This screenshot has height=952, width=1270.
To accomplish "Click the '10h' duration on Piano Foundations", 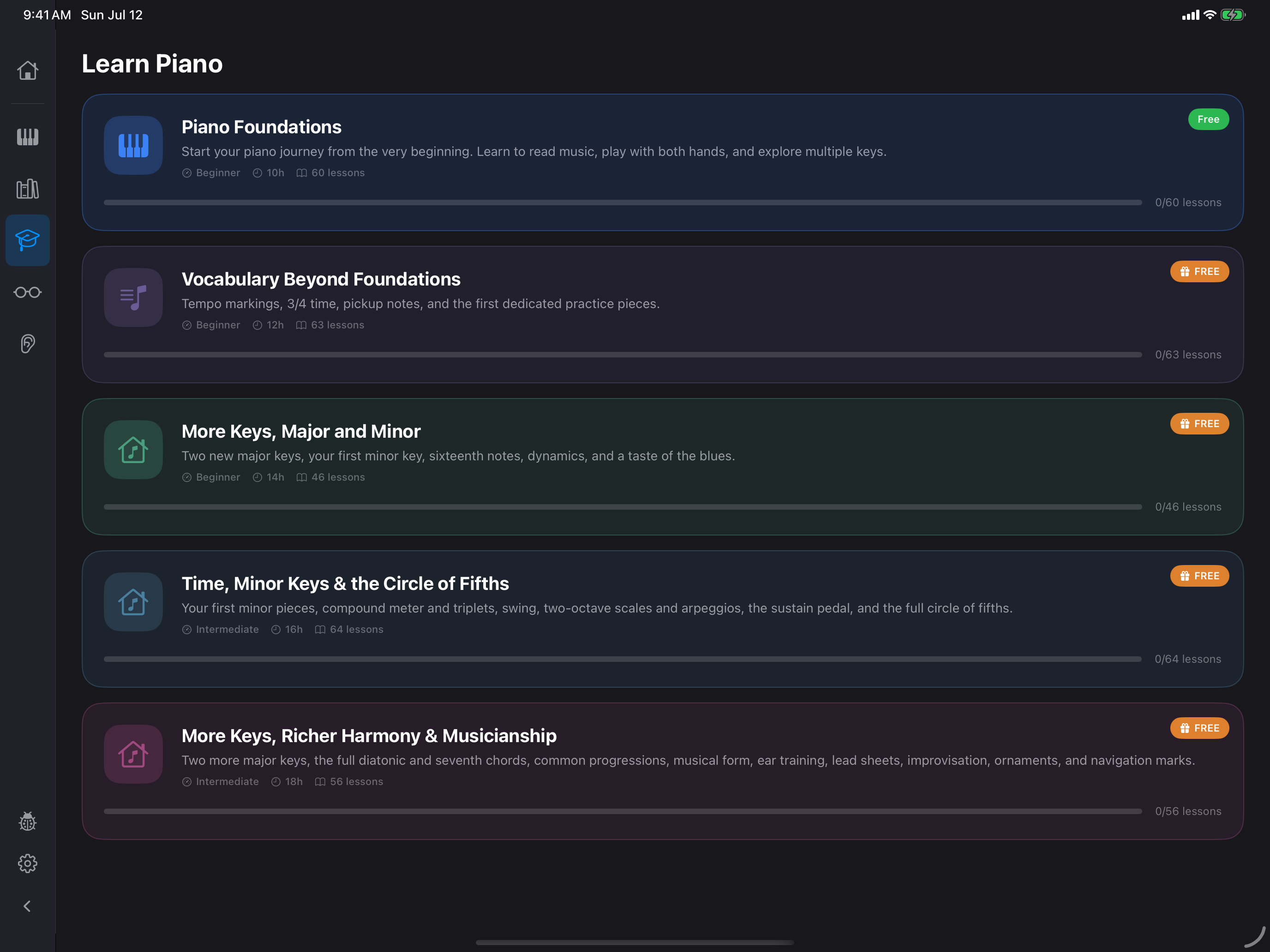I will tap(269, 173).
